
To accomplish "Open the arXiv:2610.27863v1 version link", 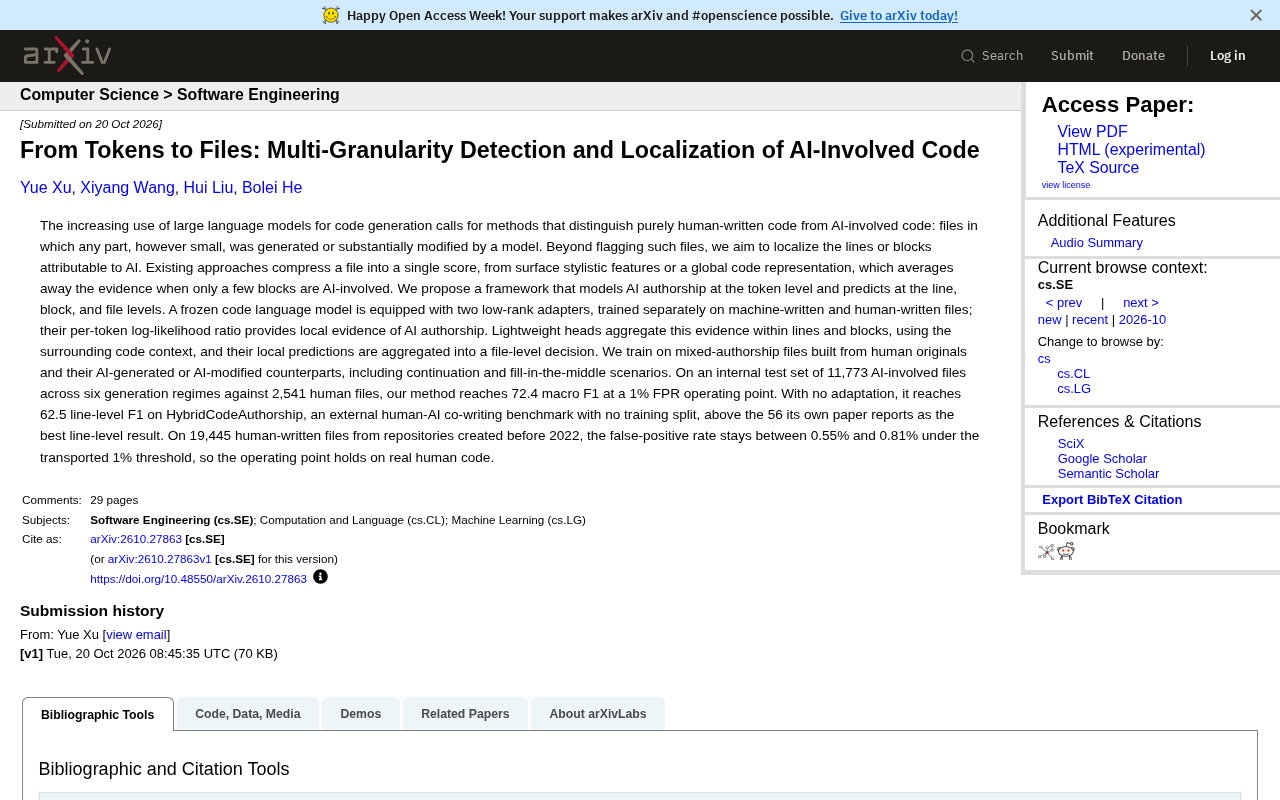I will [x=160, y=559].
